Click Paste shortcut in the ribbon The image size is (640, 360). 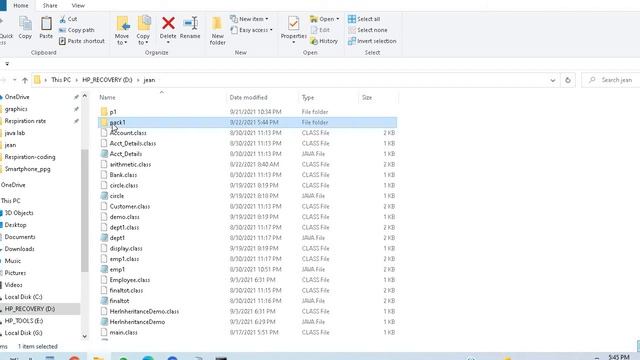point(82,41)
